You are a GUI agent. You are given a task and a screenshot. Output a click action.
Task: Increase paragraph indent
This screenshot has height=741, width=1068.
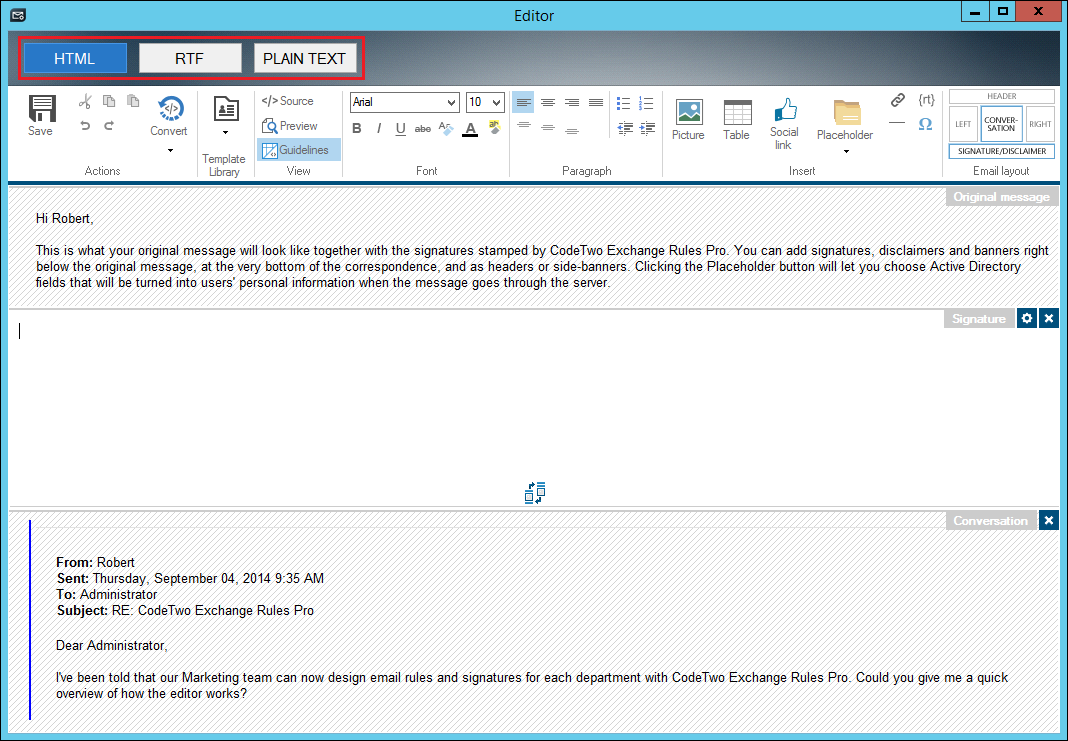pyautogui.click(x=647, y=127)
